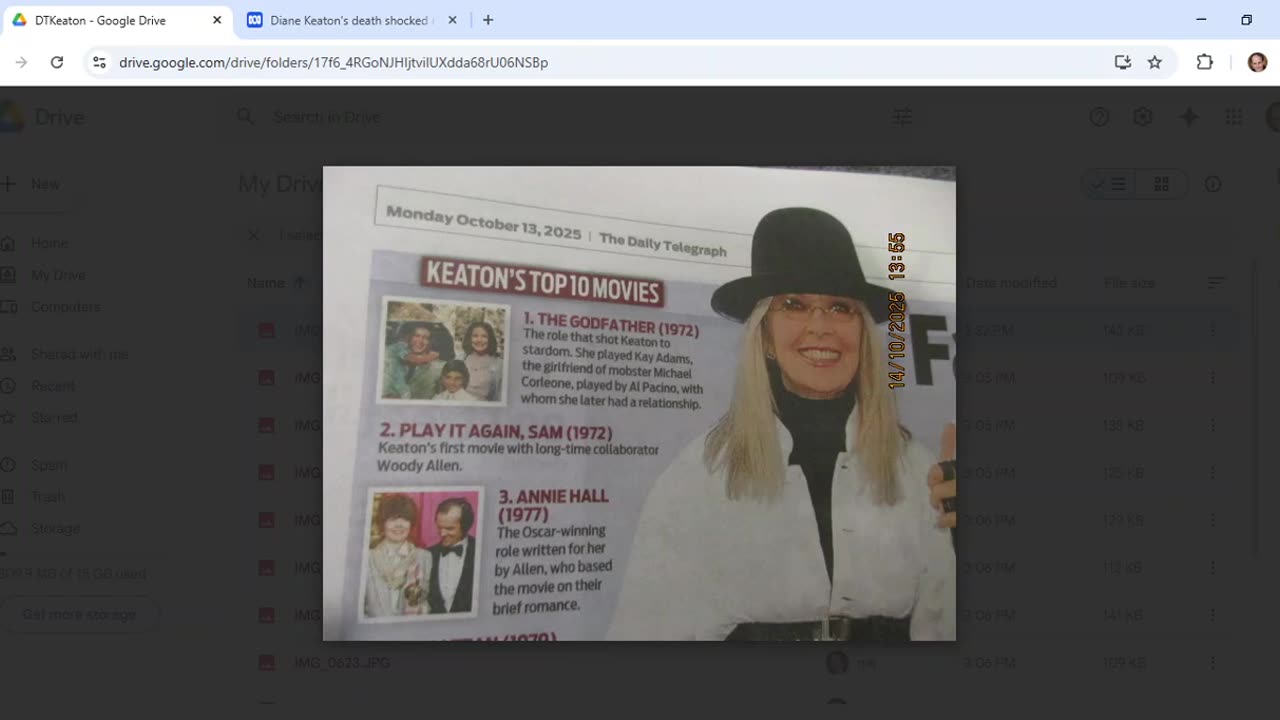1280x720 pixels.
Task: Switch to Diane Keaton's death shocked tab
Action: [351, 20]
